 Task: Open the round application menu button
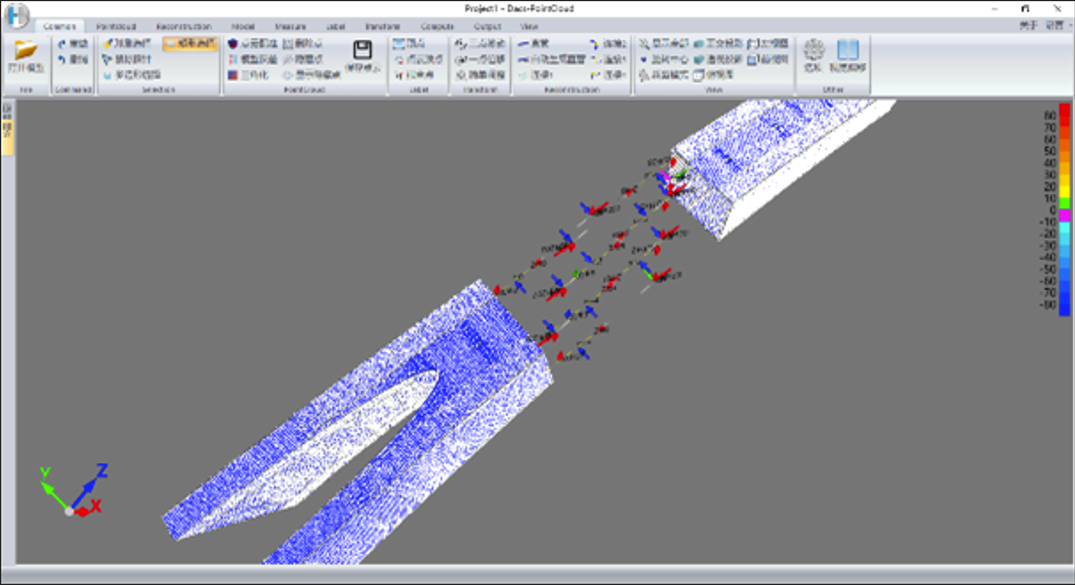tap(17, 16)
